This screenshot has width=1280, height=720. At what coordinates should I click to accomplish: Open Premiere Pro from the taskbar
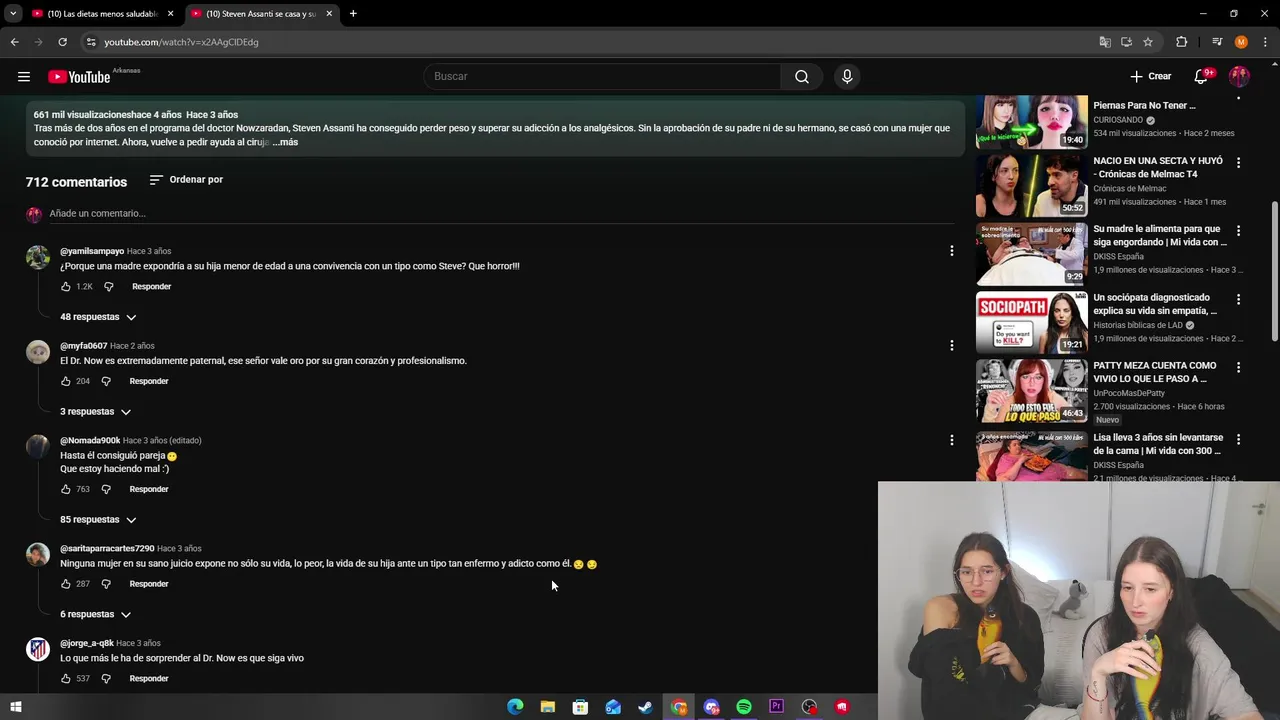(x=777, y=707)
